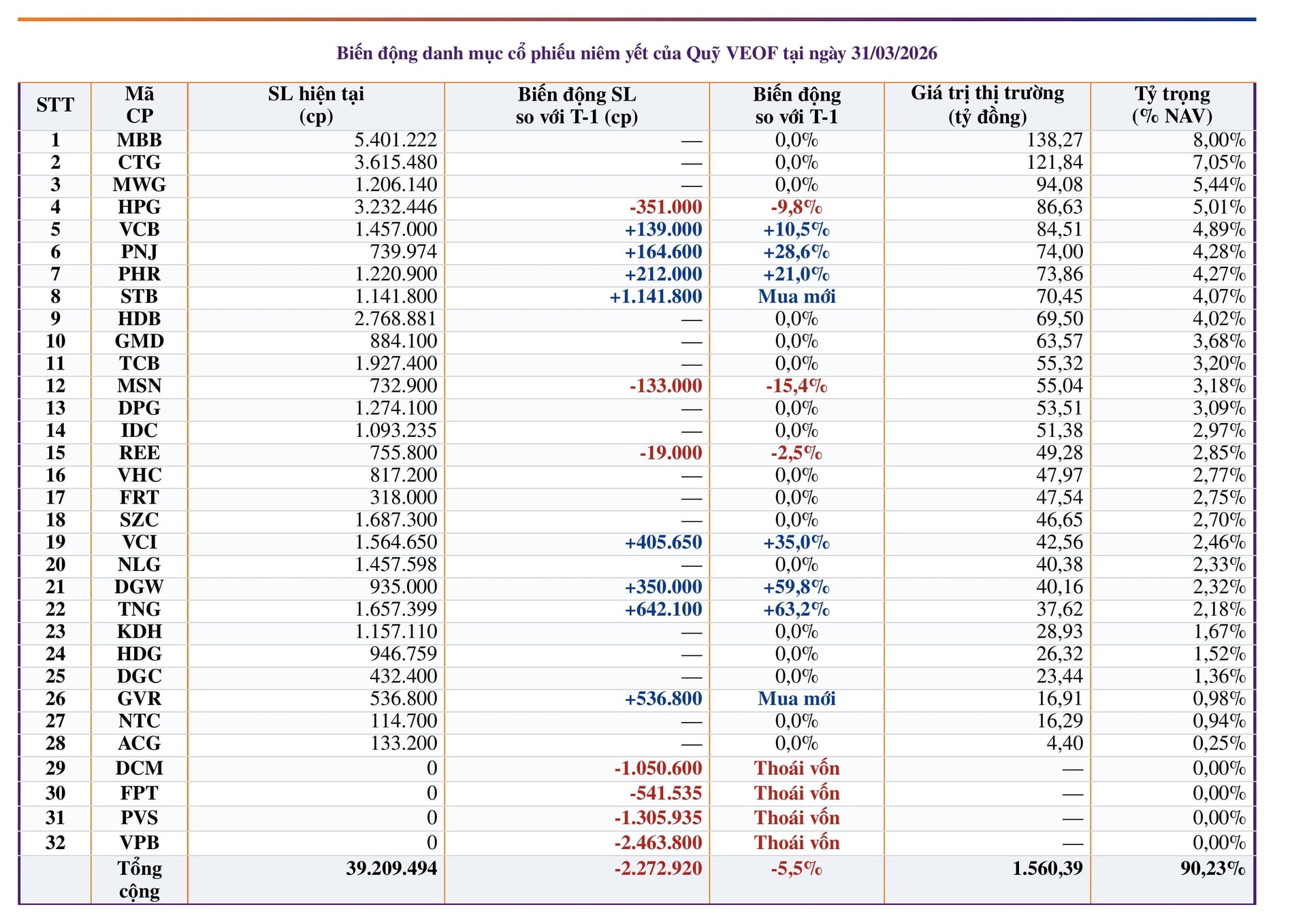
Task: Select the MBB stock code cell
Action: coord(140,140)
